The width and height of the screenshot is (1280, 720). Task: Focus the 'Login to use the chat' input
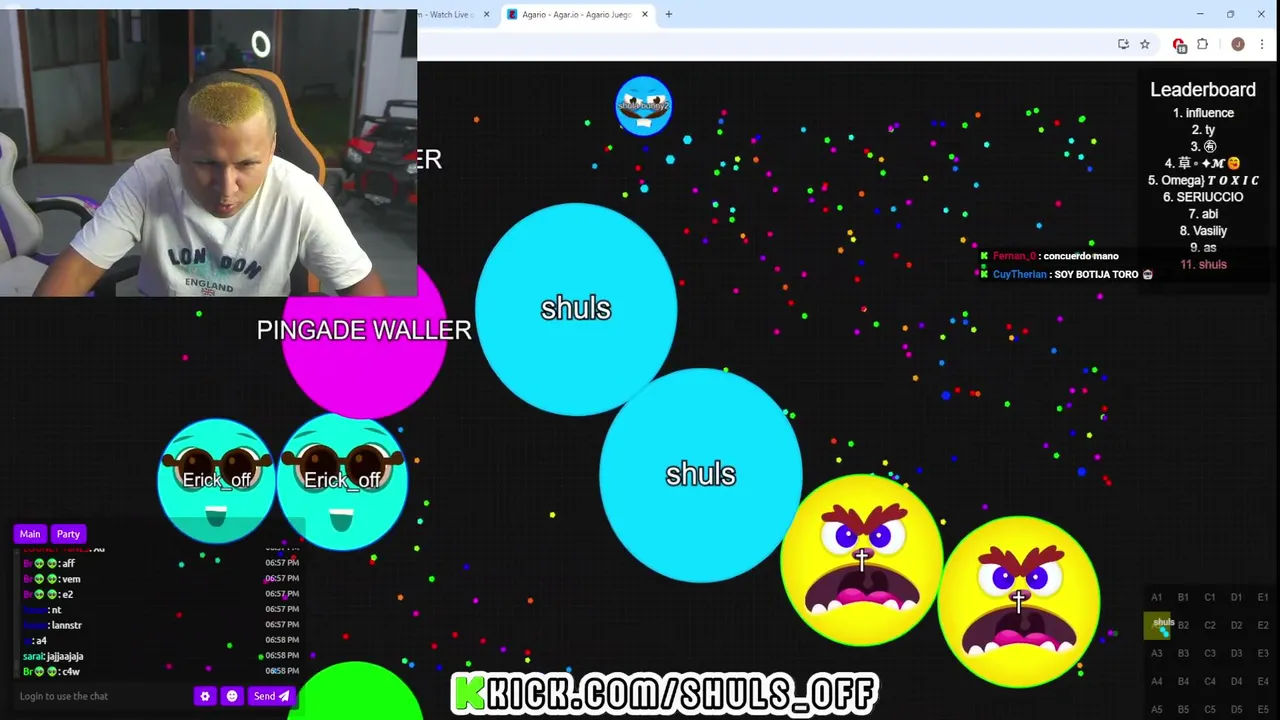coord(100,696)
